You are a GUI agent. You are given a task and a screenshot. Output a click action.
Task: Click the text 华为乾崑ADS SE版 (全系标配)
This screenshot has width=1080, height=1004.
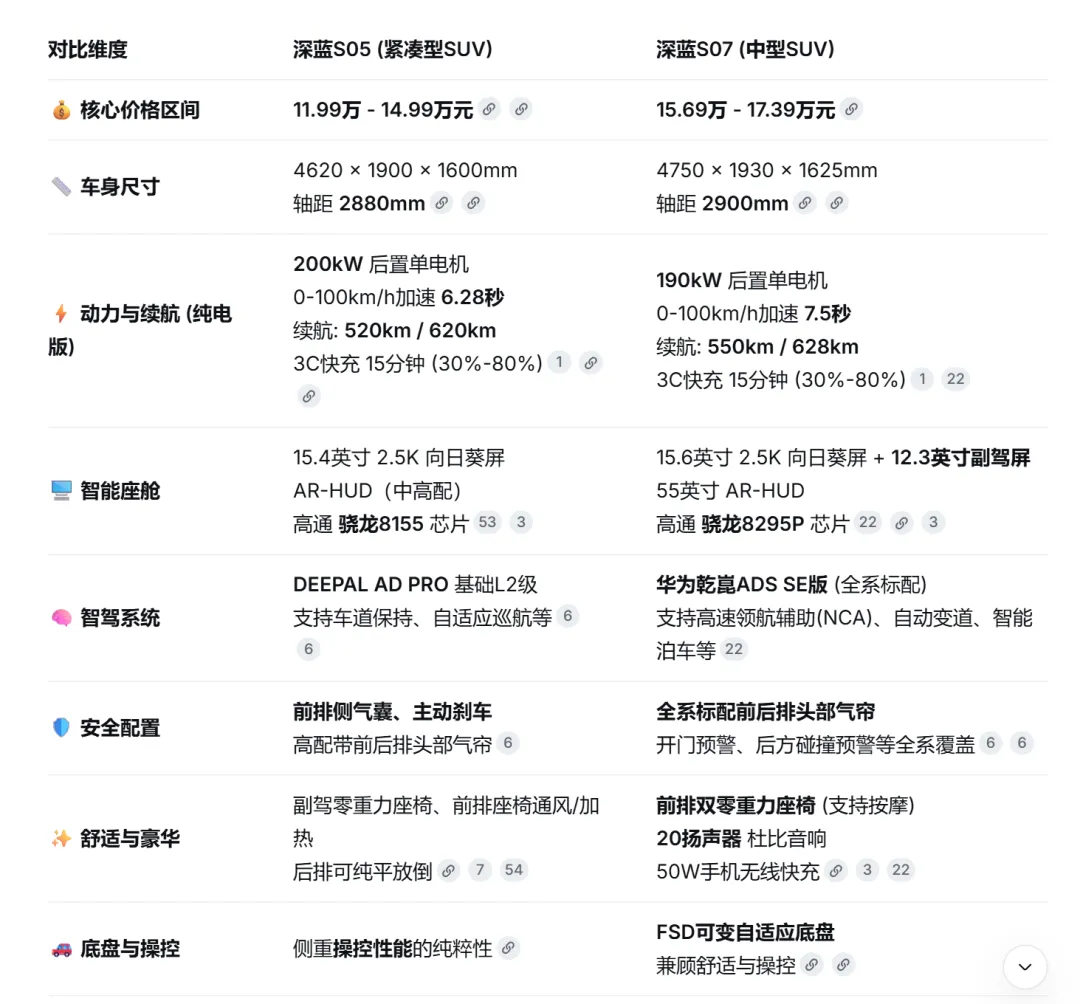pos(791,585)
